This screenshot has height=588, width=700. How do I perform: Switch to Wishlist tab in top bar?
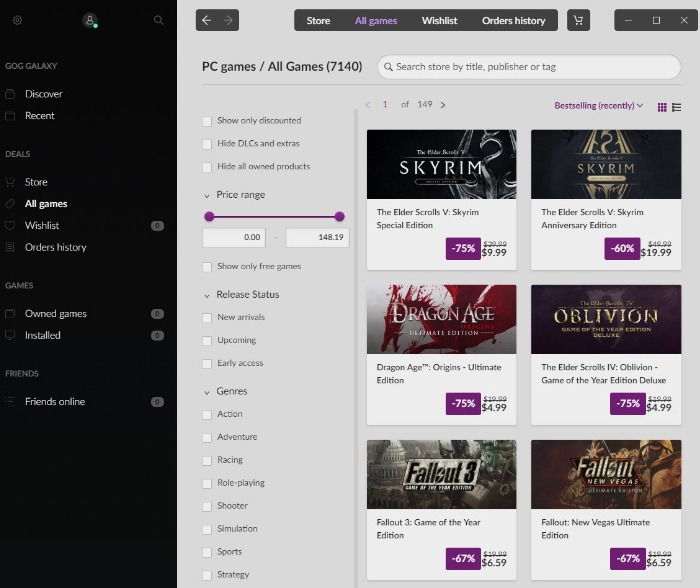click(439, 21)
